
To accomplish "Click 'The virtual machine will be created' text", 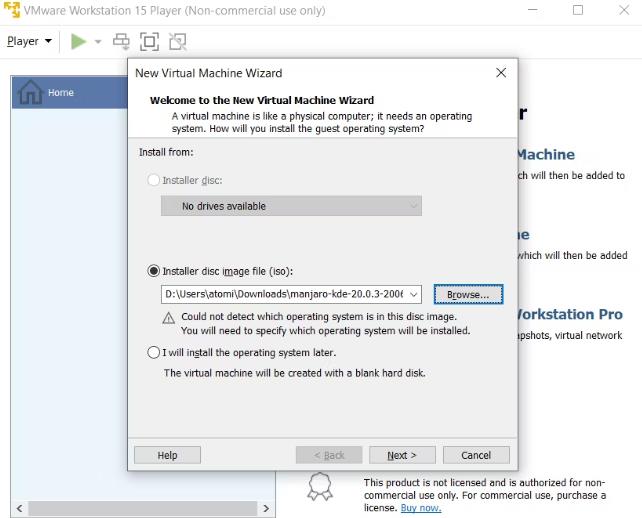I will tap(295, 373).
